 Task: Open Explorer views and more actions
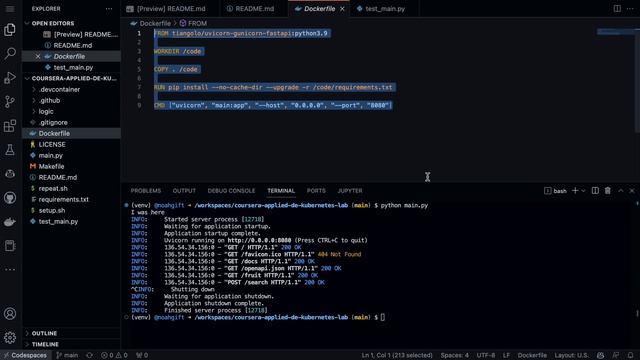coord(109,9)
